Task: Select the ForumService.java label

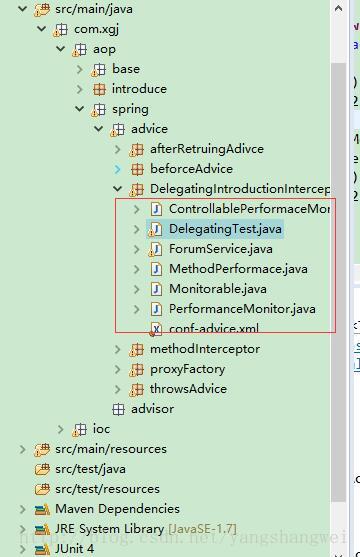Action: 221,249
